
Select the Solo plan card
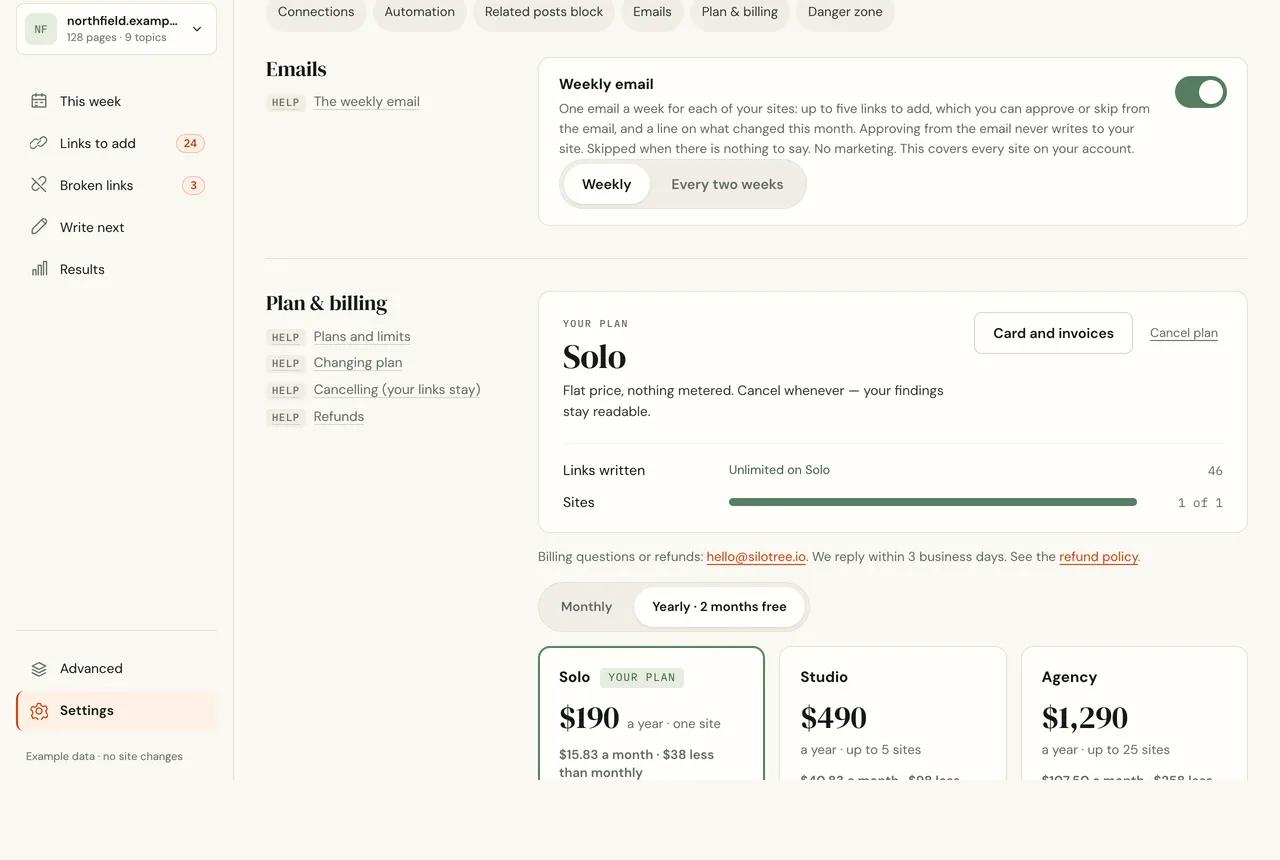pos(651,713)
